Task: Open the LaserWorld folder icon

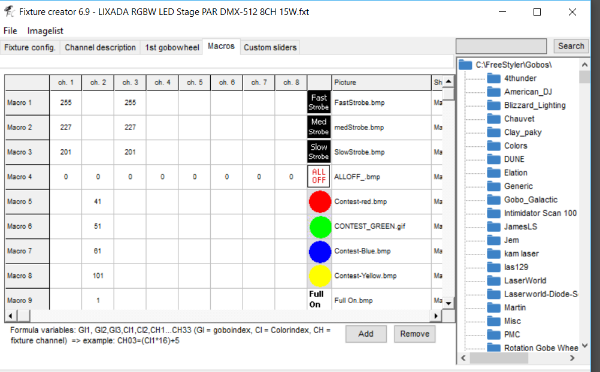Action: [x=494, y=281]
